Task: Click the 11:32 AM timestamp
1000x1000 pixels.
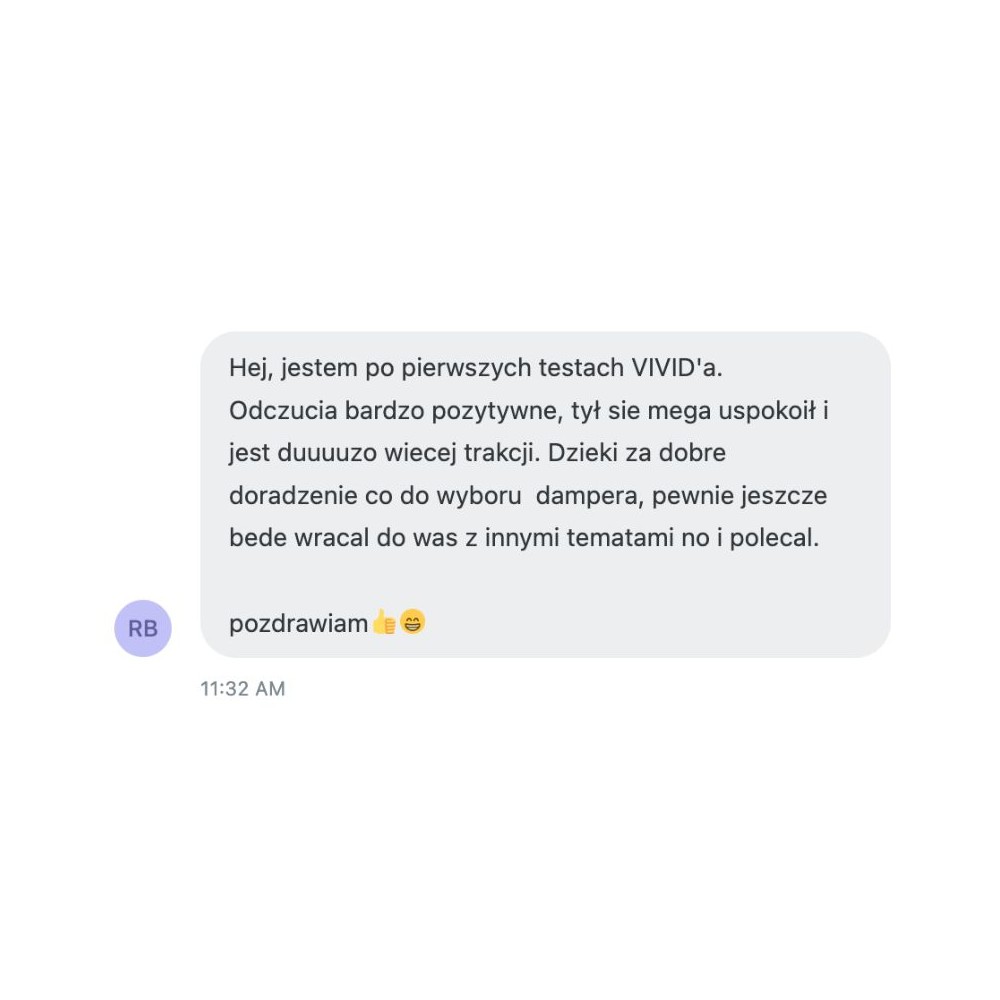Action: coord(242,689)
